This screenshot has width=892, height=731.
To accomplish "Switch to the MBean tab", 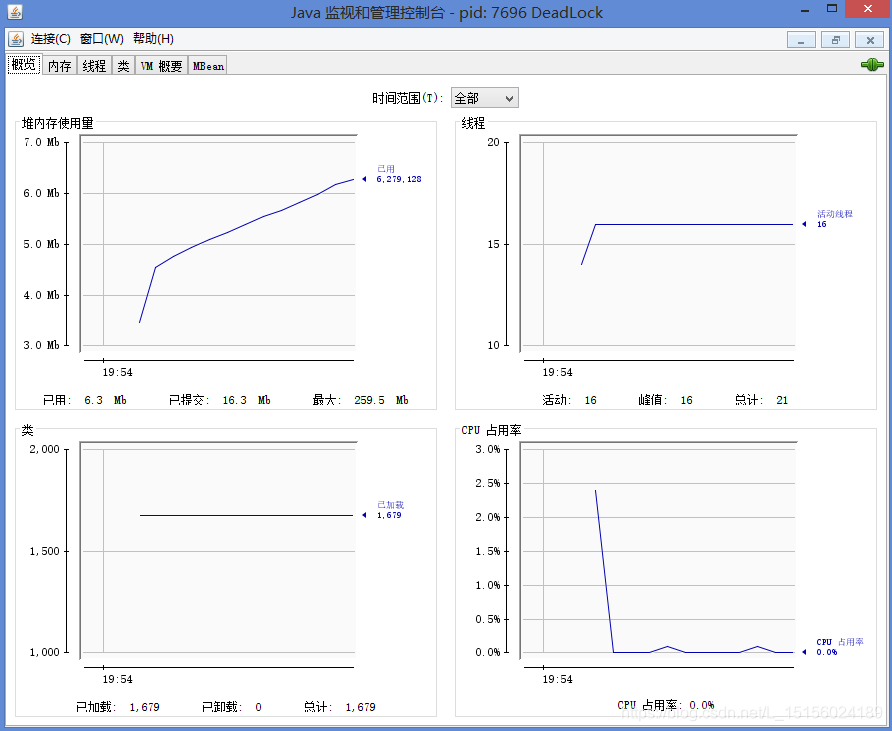I will coord(206,64).
